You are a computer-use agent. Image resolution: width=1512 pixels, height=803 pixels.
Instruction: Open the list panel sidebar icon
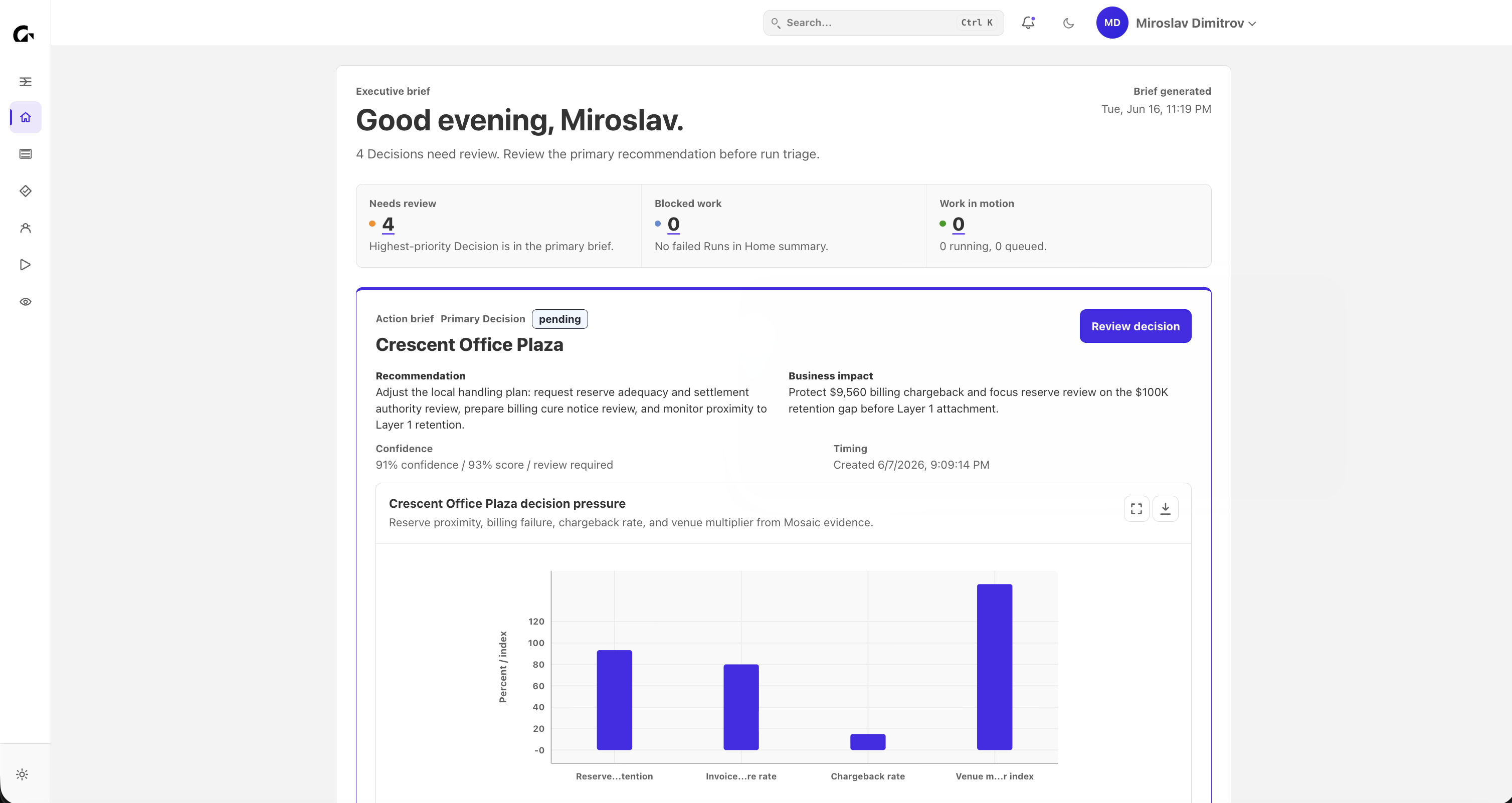25,154
